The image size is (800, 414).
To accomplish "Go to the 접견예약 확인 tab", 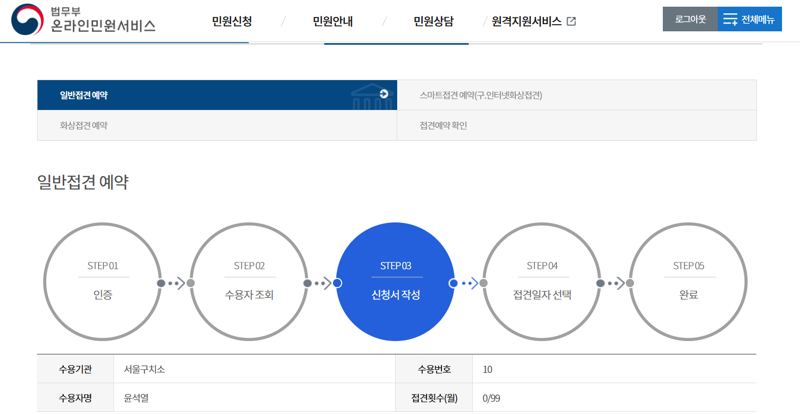I will (443, 126).
